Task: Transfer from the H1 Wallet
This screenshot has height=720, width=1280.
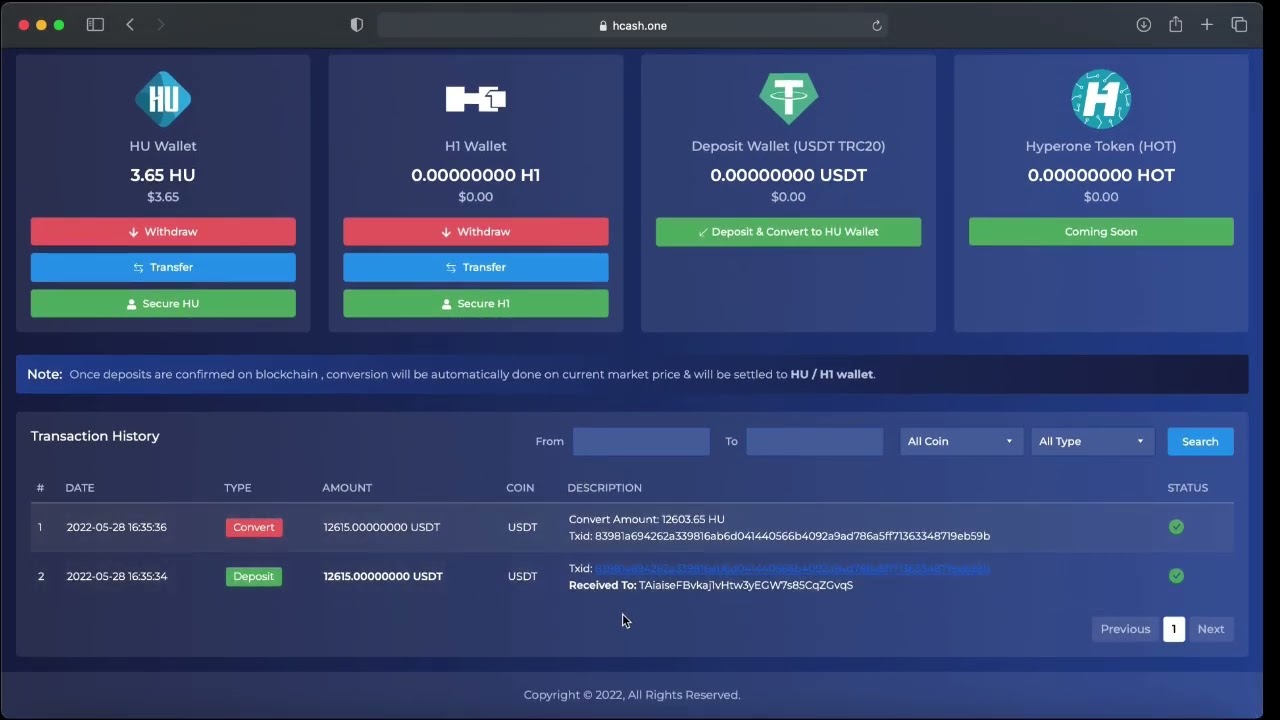Action: [x=476, y=267]
